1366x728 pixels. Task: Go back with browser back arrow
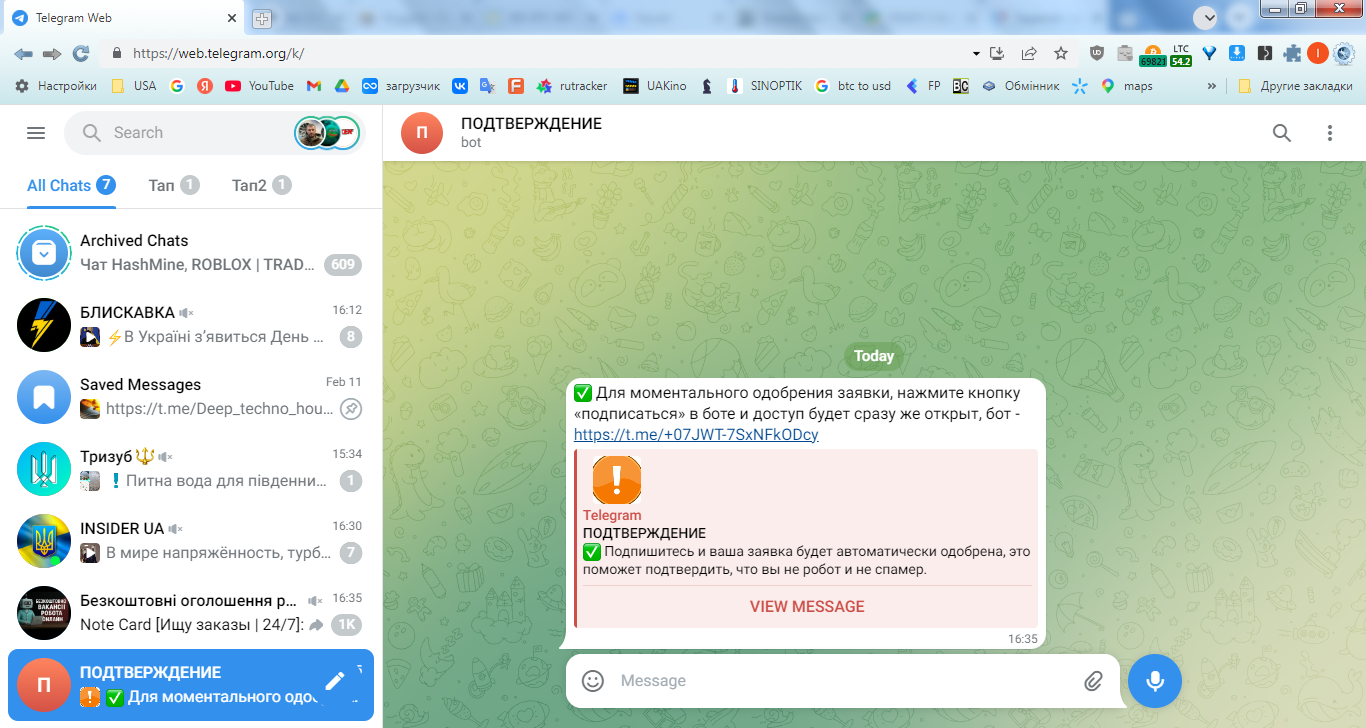(24, 53)
